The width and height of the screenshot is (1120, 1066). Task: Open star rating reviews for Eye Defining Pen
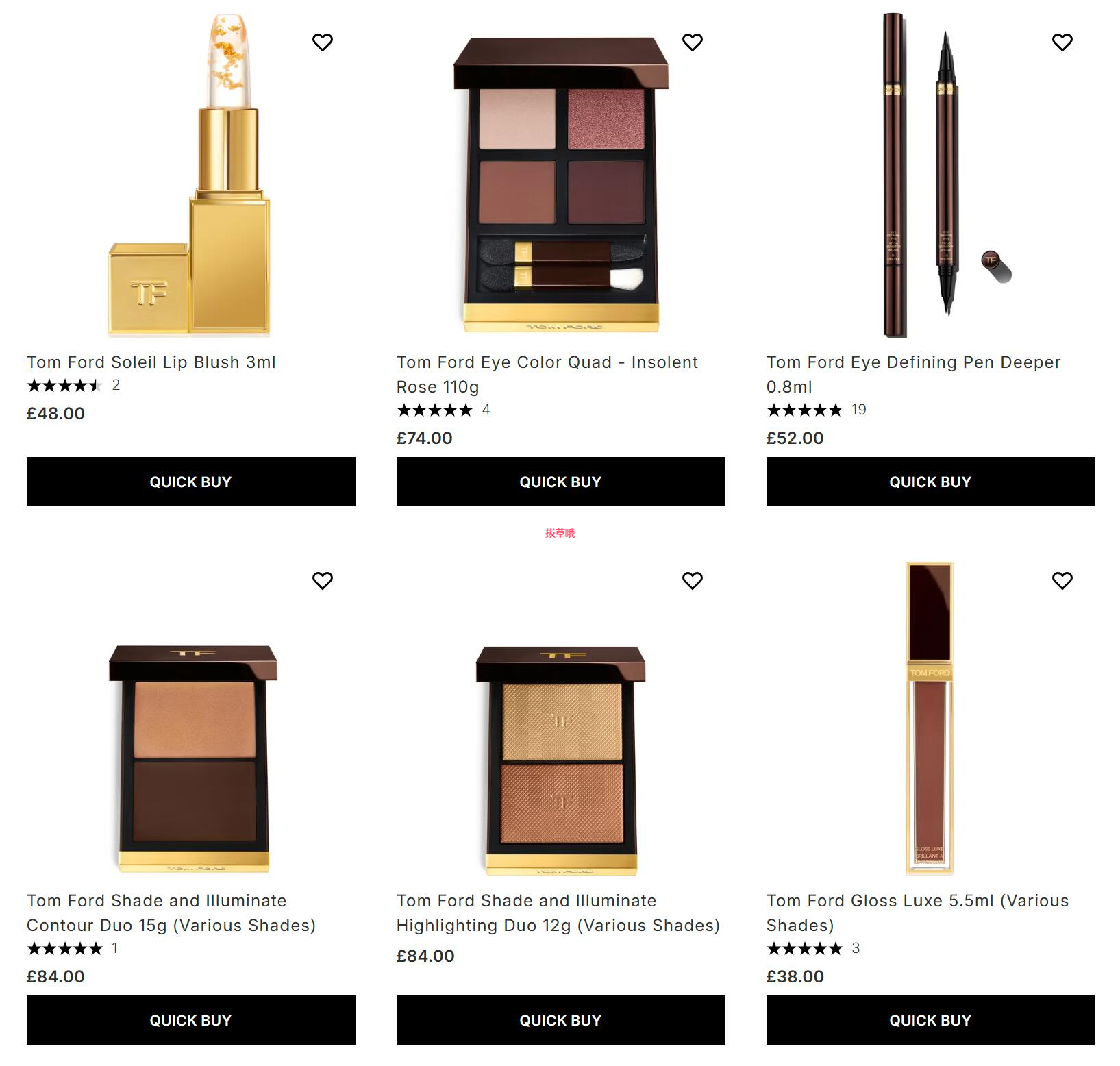point(817,410)
